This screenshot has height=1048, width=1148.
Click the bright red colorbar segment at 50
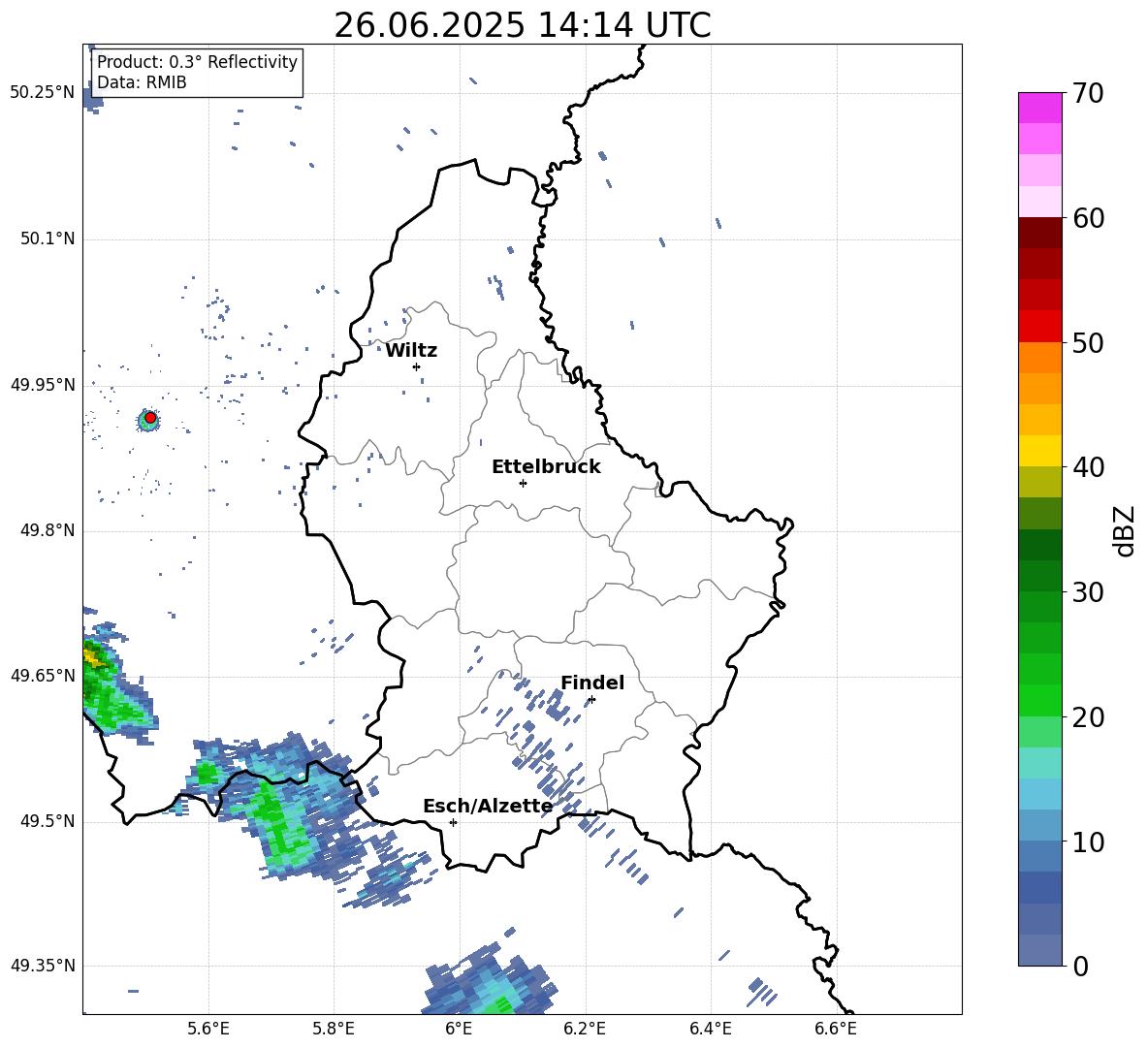(x=1039, y=327)
